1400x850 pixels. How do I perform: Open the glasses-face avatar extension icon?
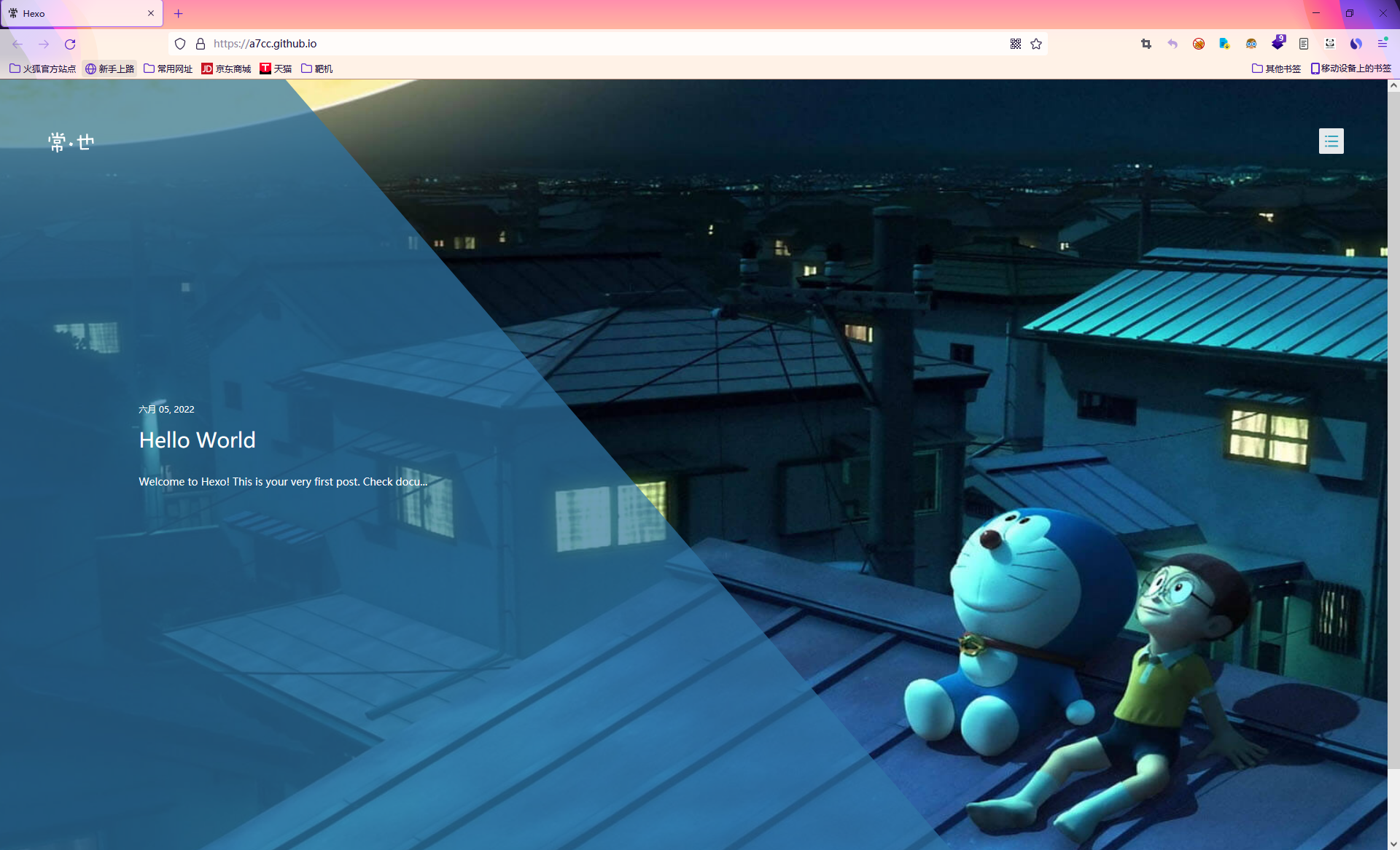(x=1251, y=44)
